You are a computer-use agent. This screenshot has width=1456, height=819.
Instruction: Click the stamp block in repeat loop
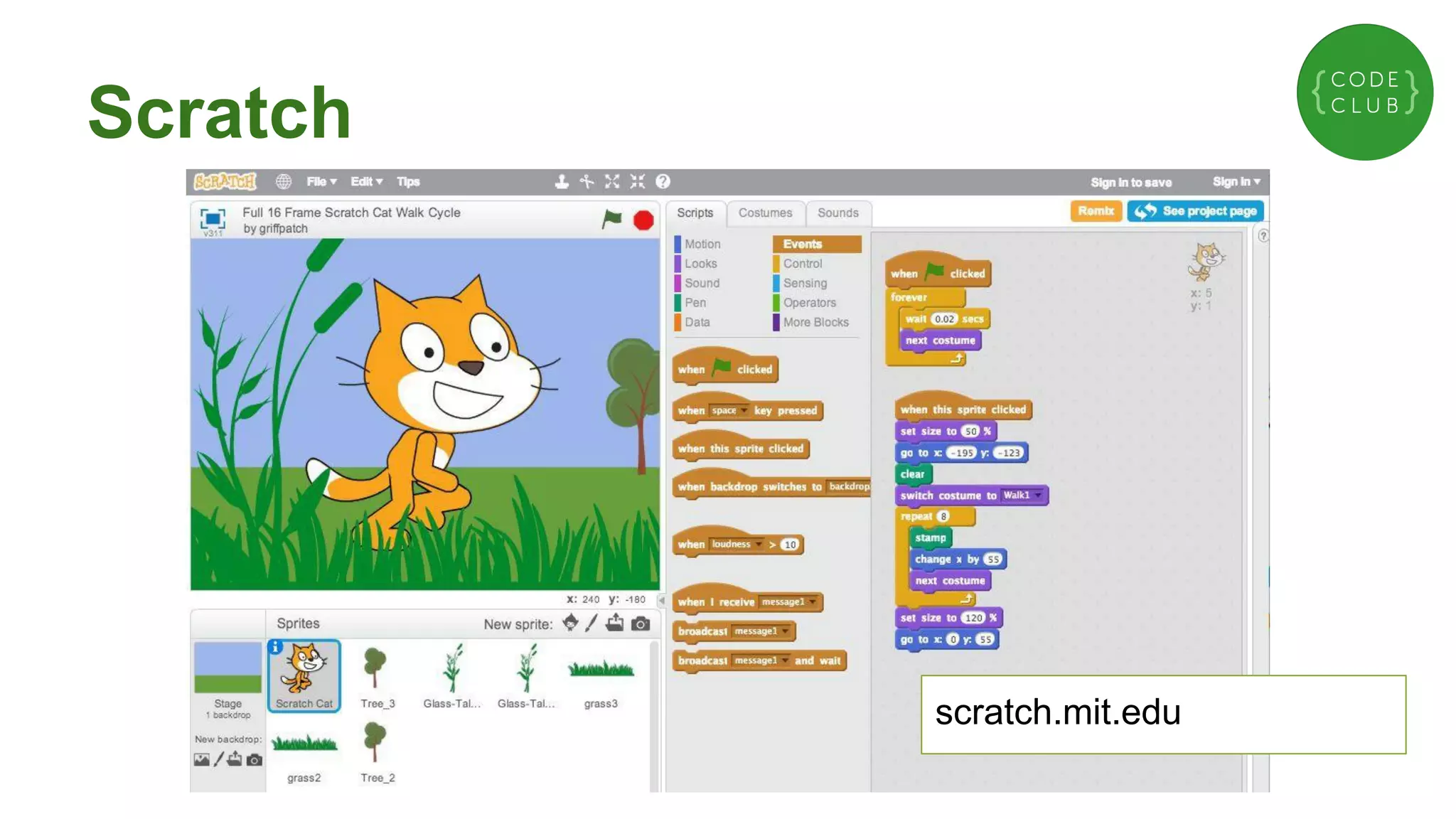click(x=931, y=538)
